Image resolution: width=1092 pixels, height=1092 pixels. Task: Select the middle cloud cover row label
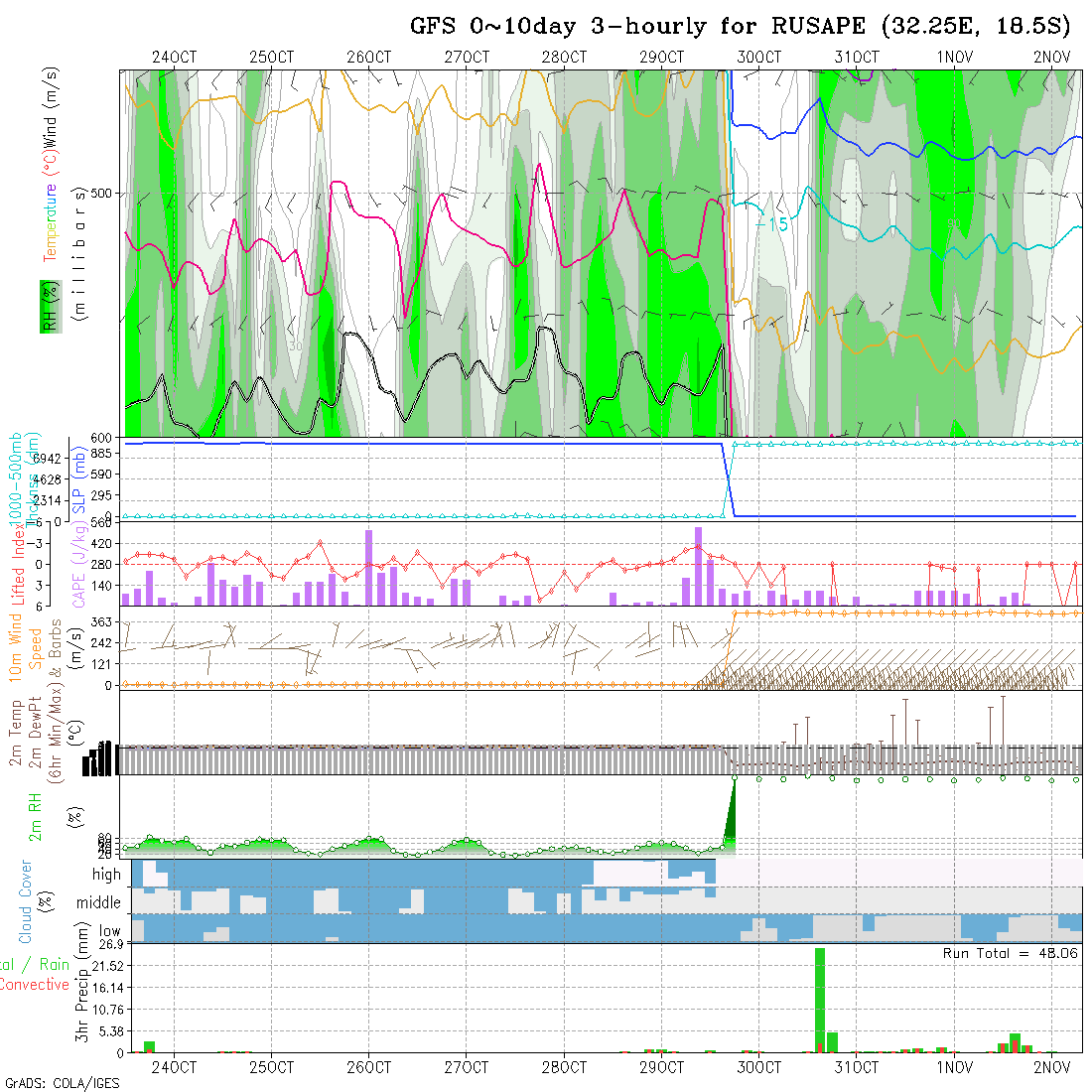coord(98,903)
